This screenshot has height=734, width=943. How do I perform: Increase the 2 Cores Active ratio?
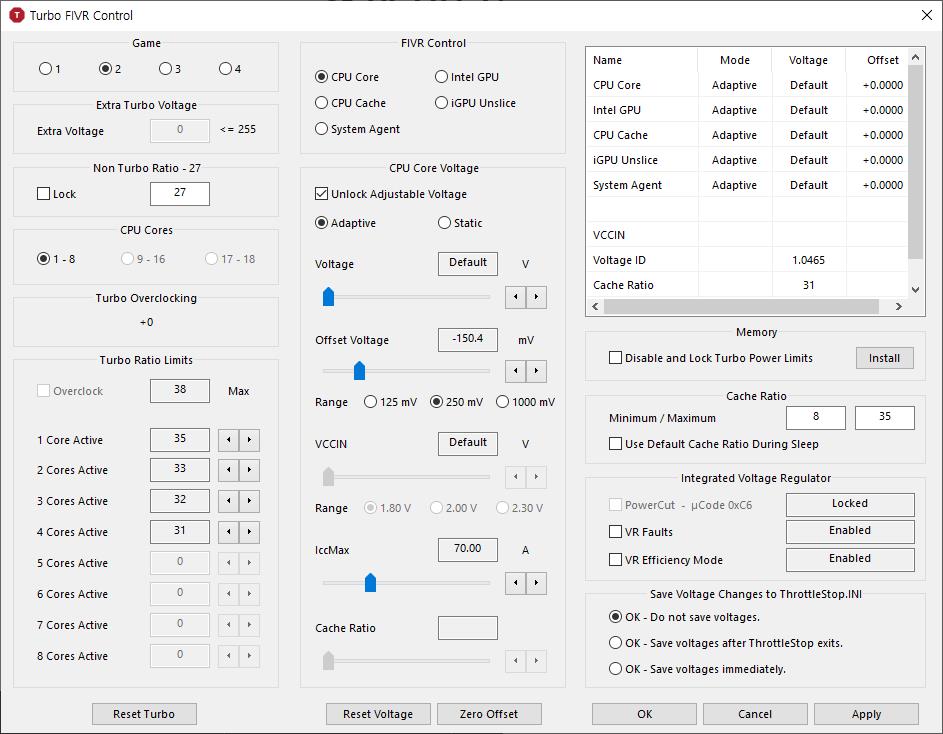249,470
